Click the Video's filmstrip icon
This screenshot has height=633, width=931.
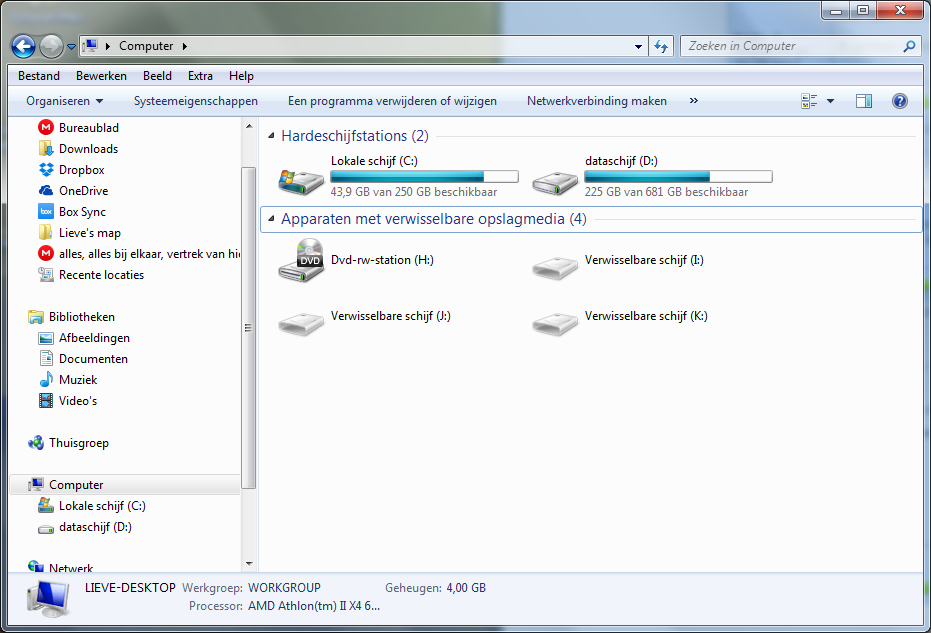pyautogui.click(x=46, y=401)
